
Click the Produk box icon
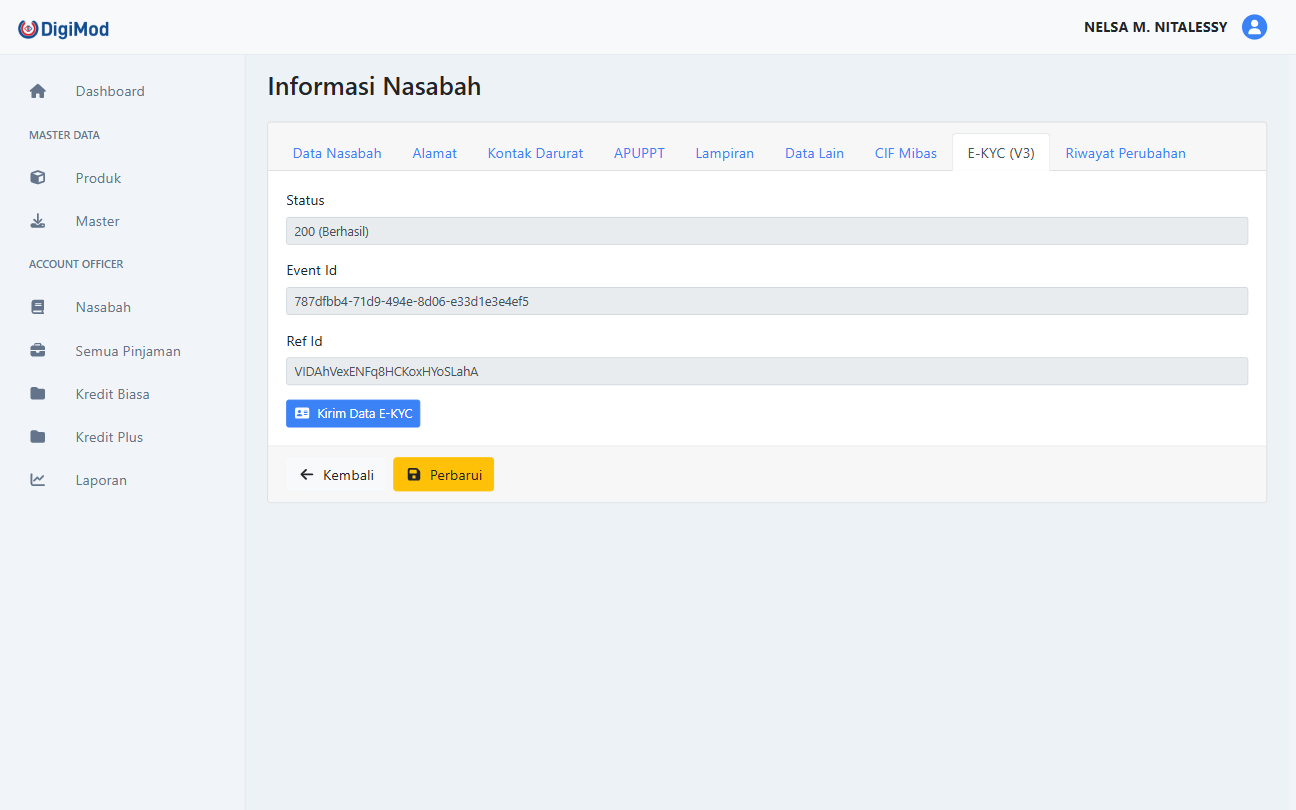pos(38,178)
